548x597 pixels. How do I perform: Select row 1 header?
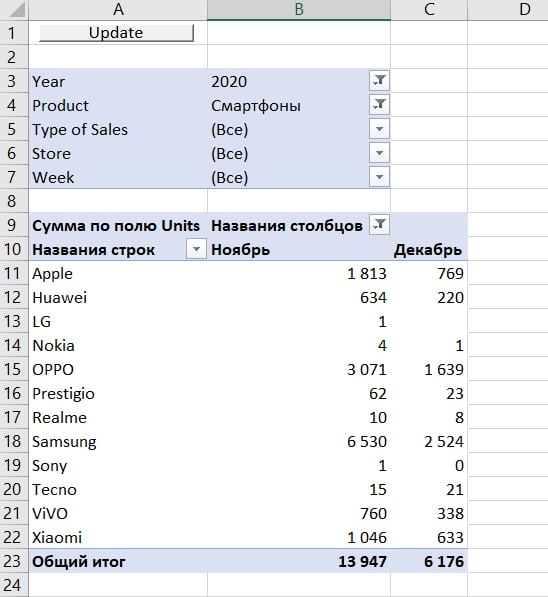(x=14, y=33)
